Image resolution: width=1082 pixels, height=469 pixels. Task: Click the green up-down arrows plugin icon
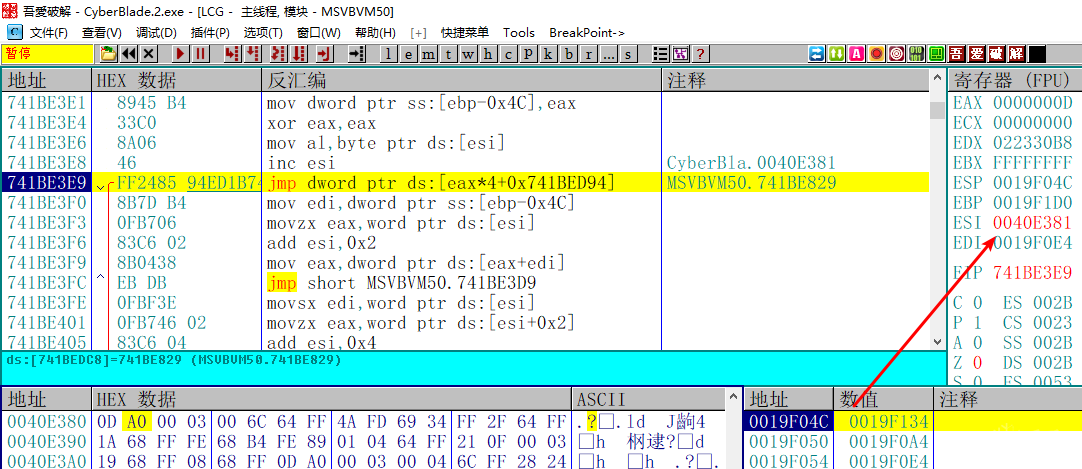point(837,54)
